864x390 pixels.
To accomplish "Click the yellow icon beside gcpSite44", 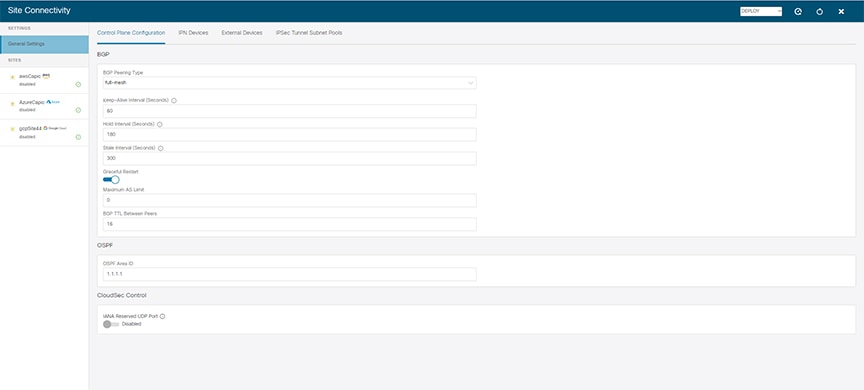I will pyautogui.click(x=13, y=129).
